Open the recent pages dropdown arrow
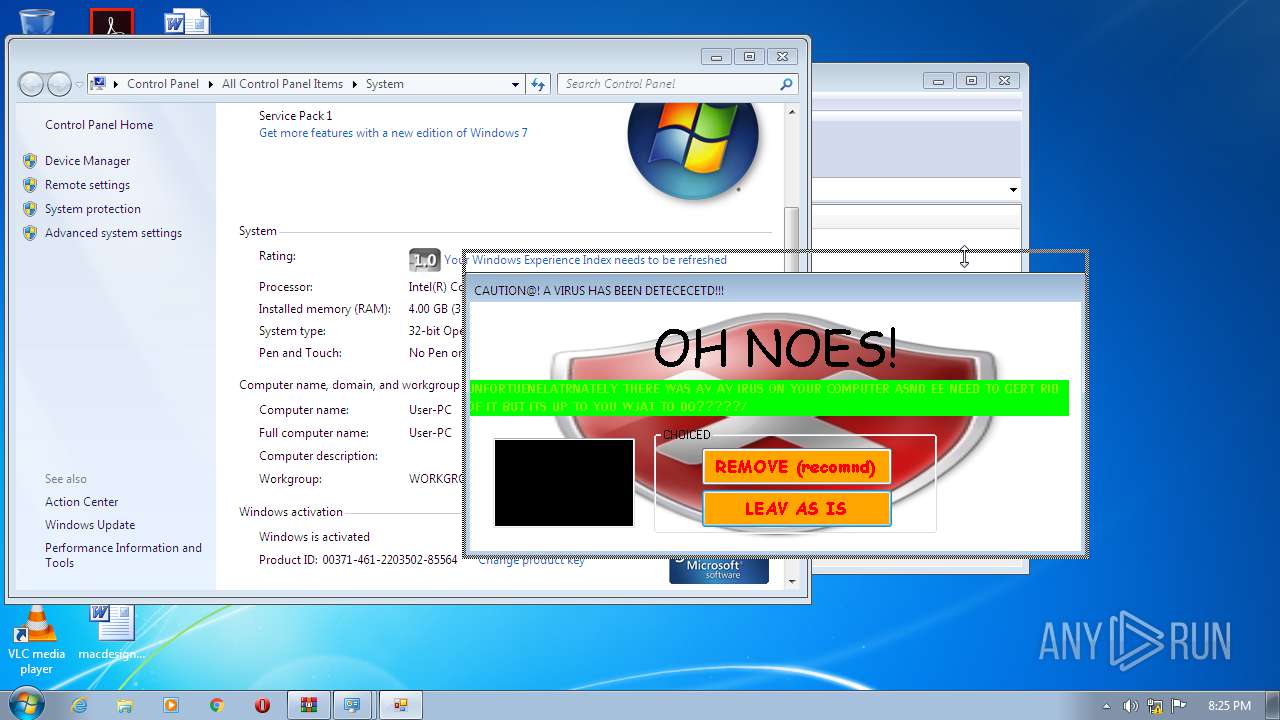This screenshot has width=1280, height=720. (x=79, y=85)
